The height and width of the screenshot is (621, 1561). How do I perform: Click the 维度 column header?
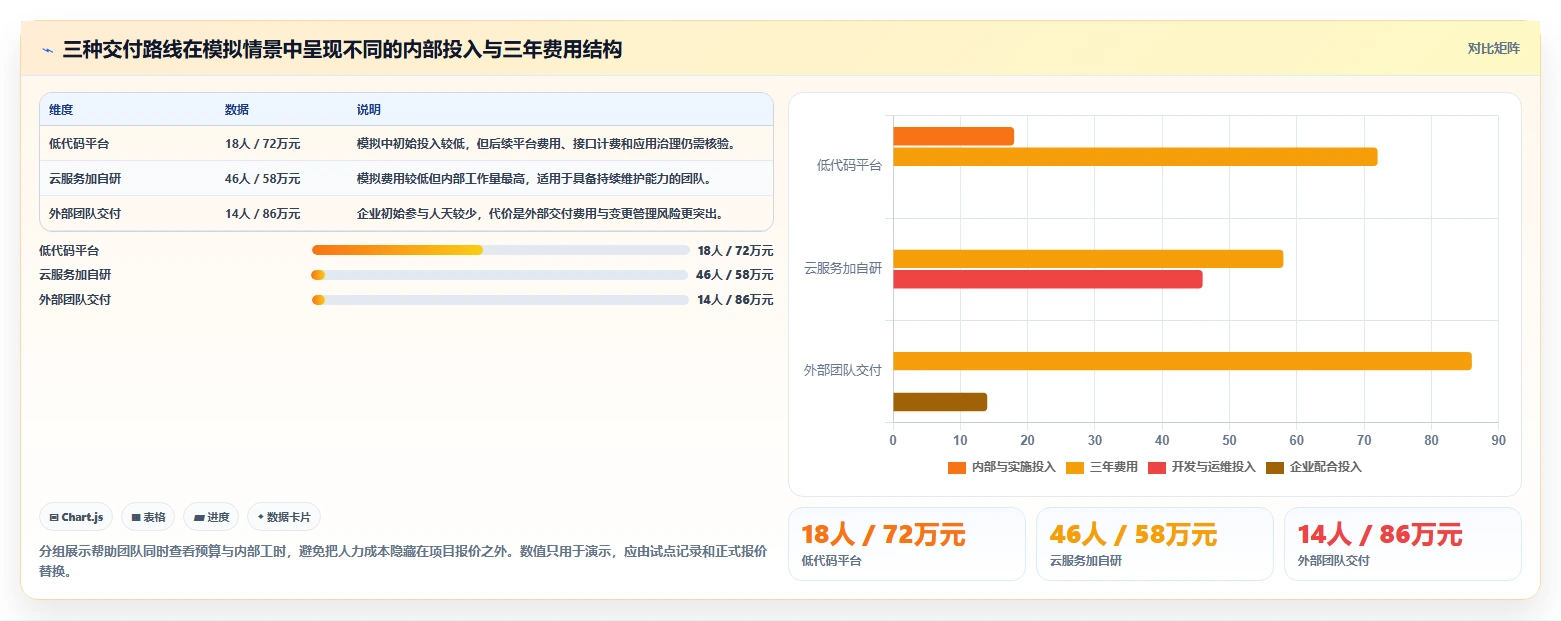click(x=61, y=110)
